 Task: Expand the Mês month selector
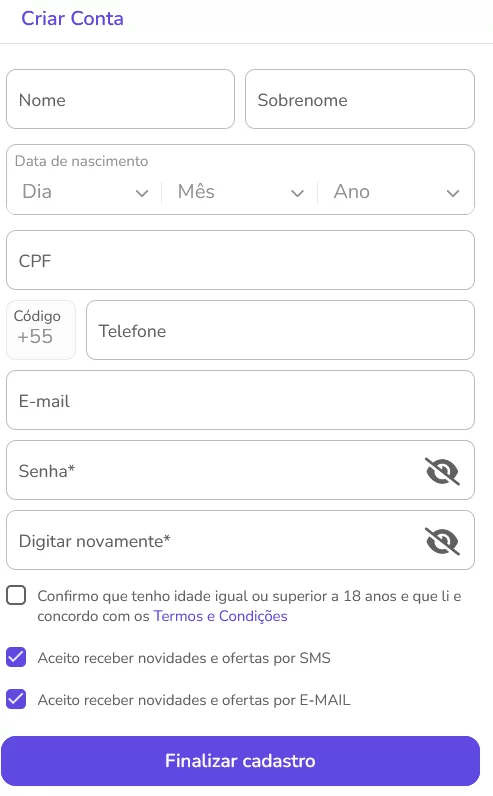coord(240,192)
